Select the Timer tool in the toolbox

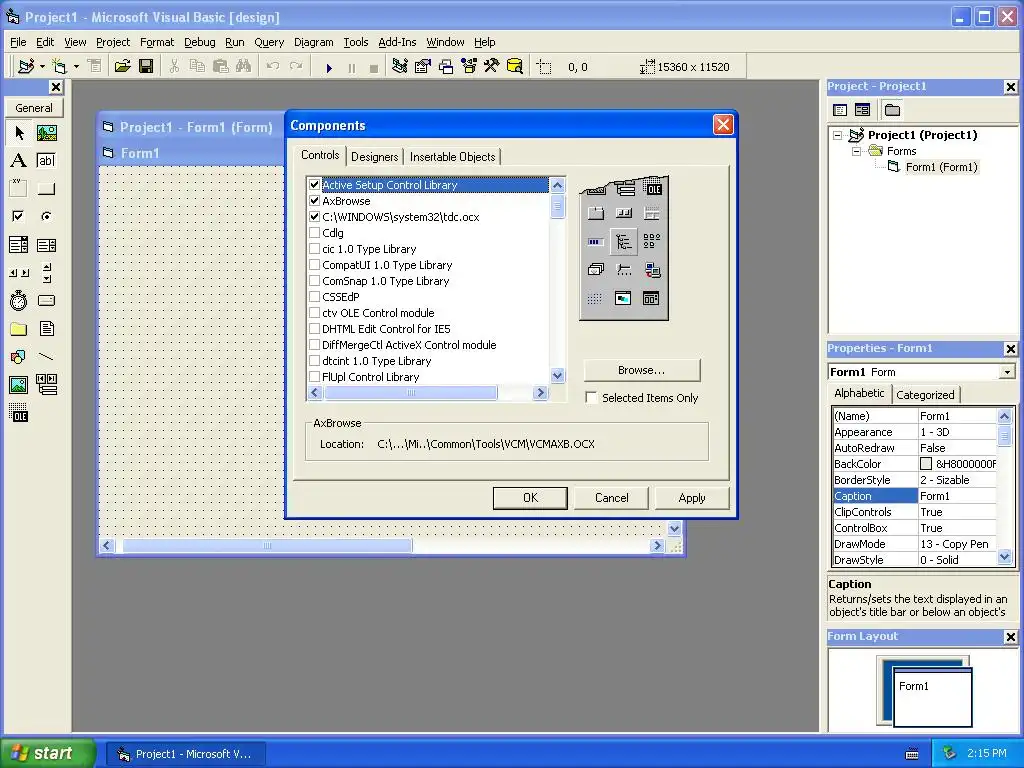19,300
